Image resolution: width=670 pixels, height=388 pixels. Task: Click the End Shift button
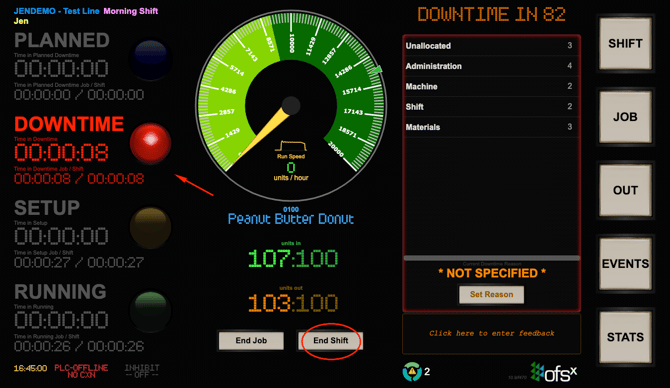pyautogui.click(x=331, y=341)
